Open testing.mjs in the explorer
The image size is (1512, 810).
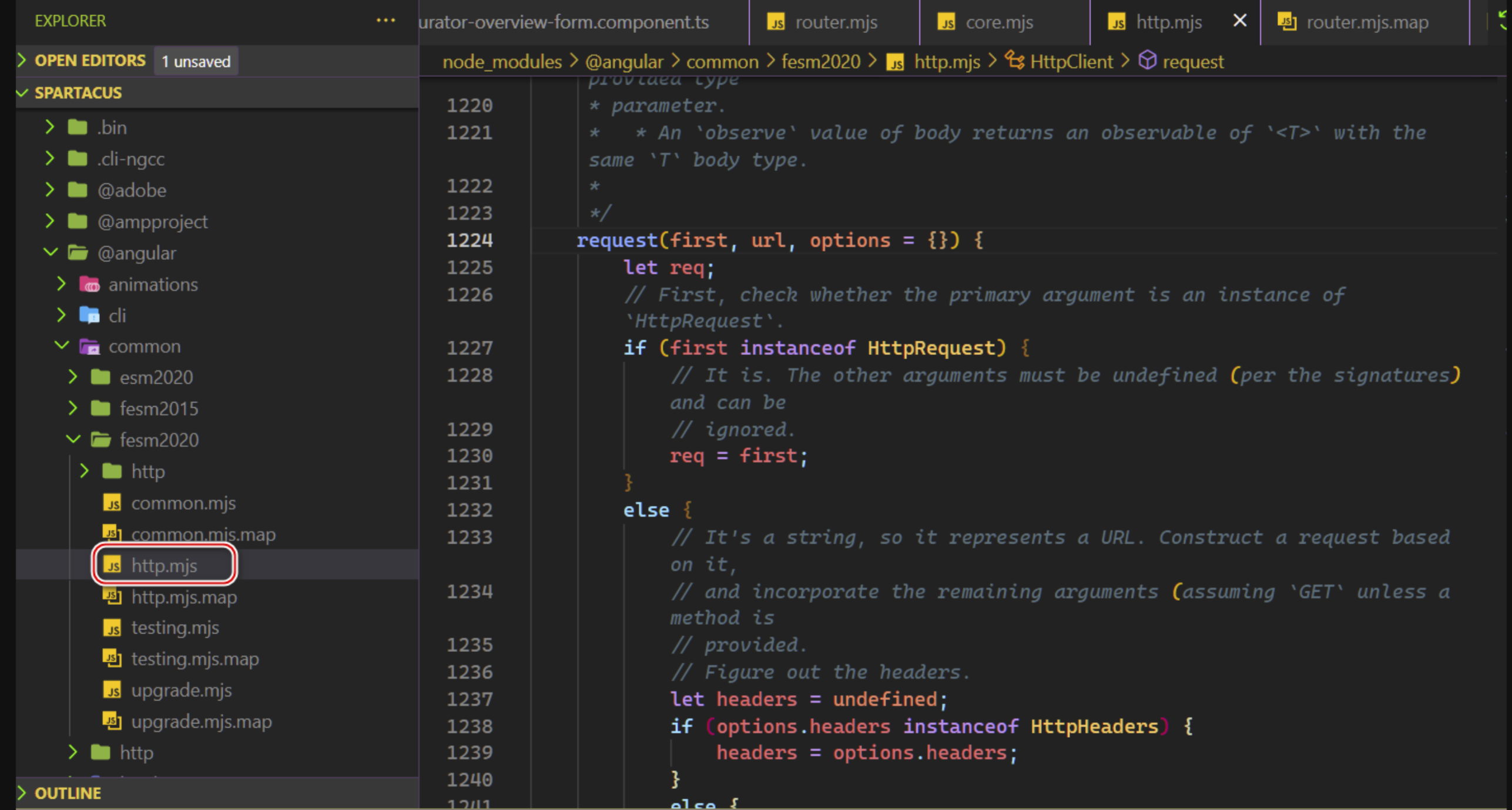point(175,628)
